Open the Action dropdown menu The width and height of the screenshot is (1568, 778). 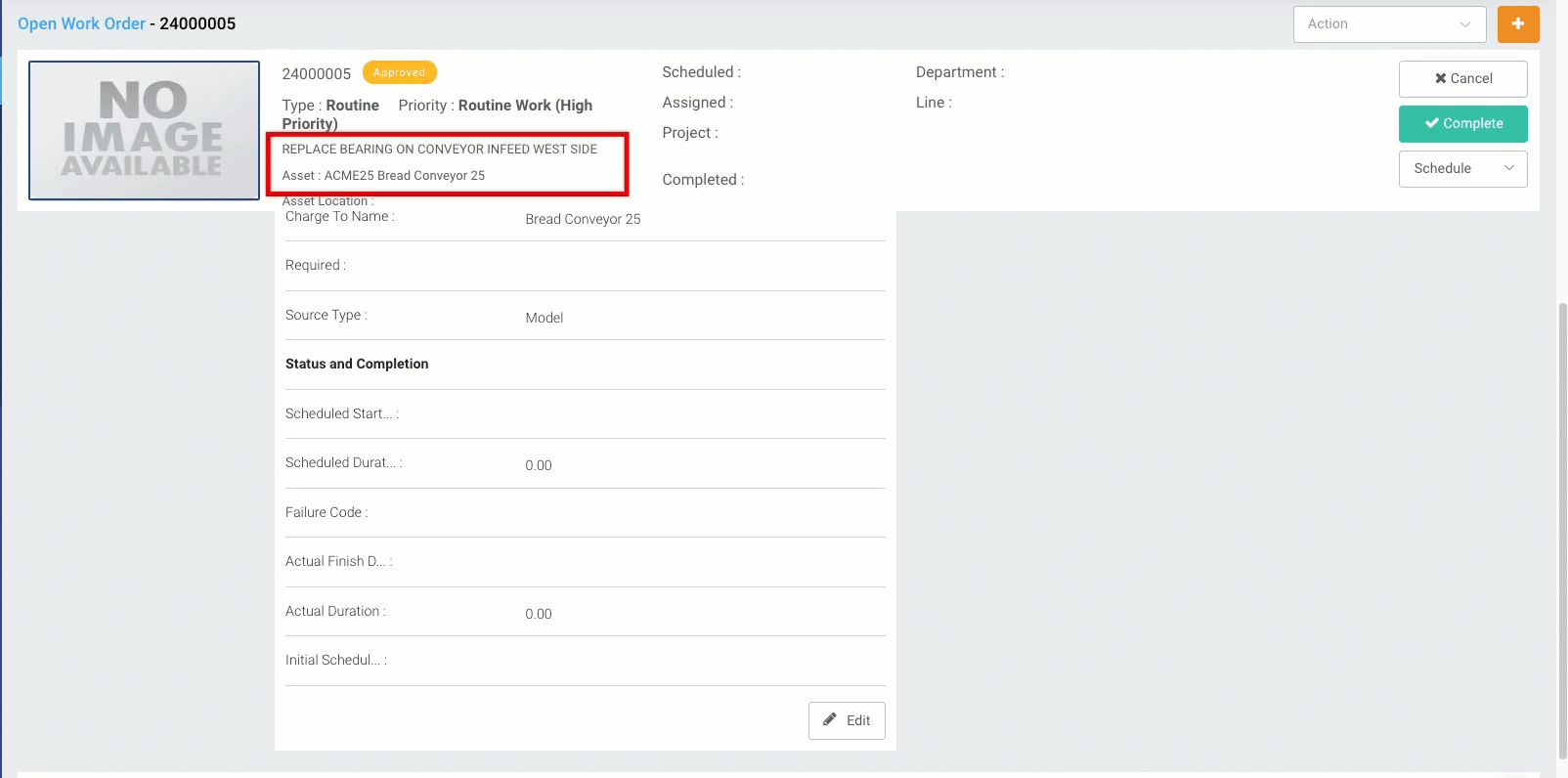pos(1389,24)
